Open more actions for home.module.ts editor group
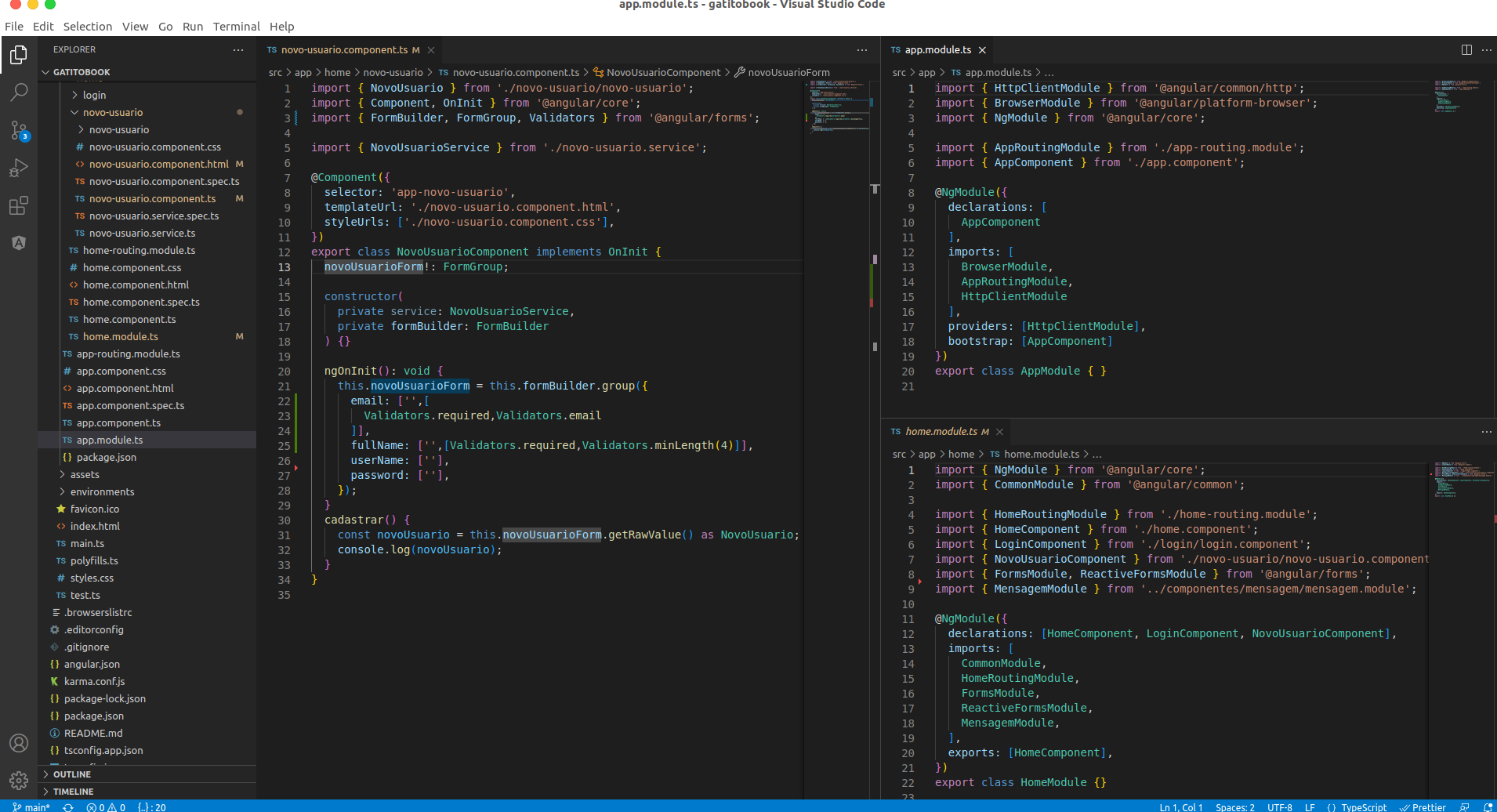1497x812 pixels. point(1487,432)
